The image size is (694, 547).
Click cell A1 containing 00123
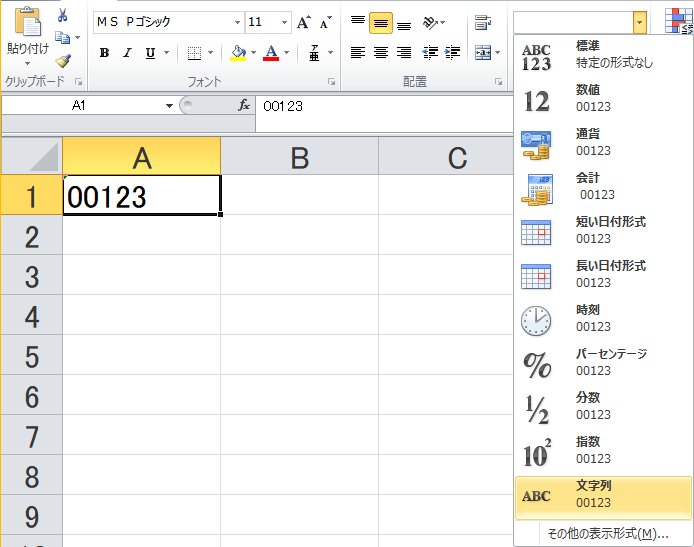[x=142, y=195]
